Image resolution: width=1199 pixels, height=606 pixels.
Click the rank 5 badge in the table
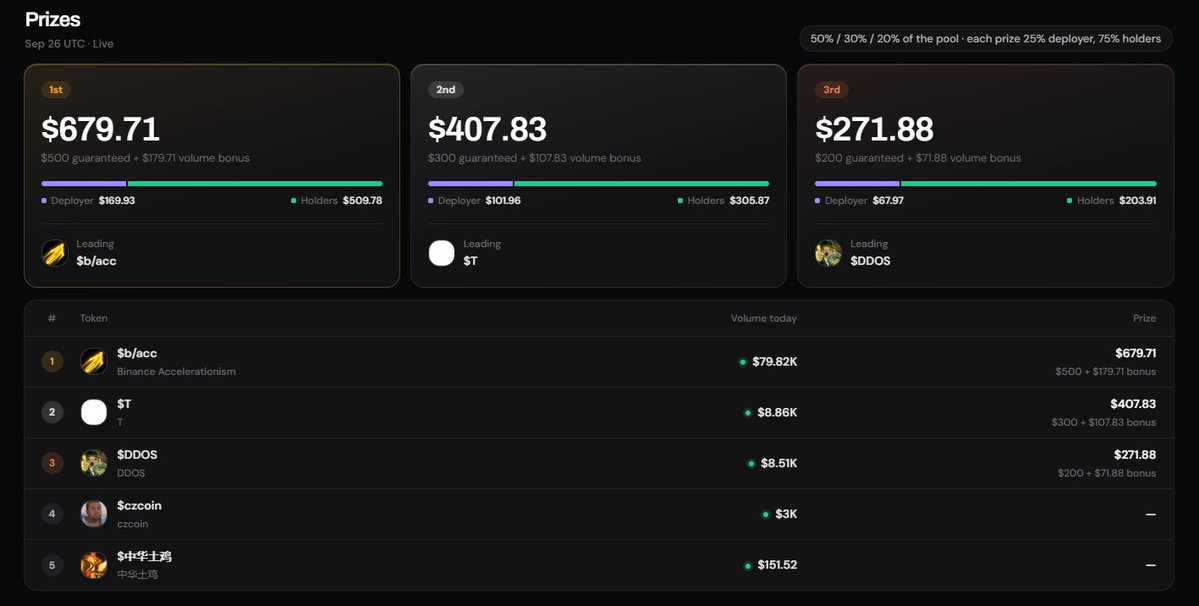tap(52, 565)
